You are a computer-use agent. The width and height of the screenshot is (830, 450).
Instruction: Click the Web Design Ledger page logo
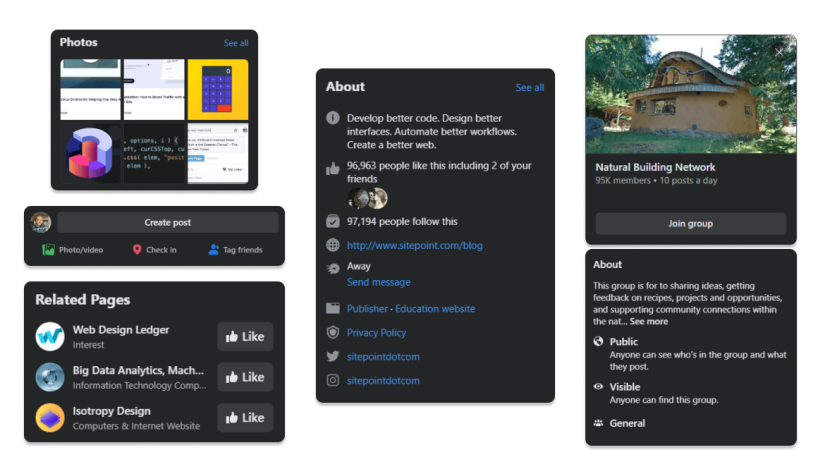pyautogui.click(x=50, y=336)
